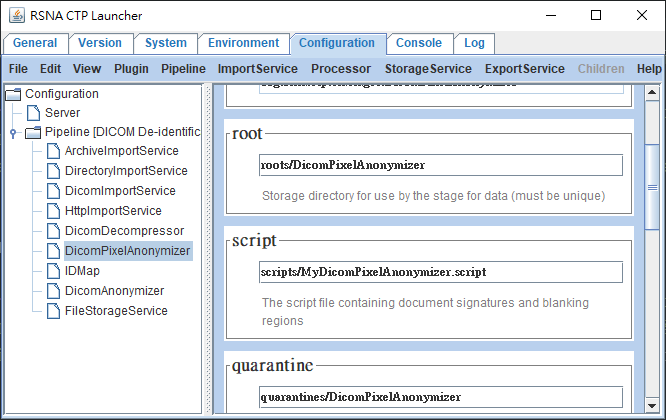Open the View menu
666x420 pixels.
click(87, 69)
